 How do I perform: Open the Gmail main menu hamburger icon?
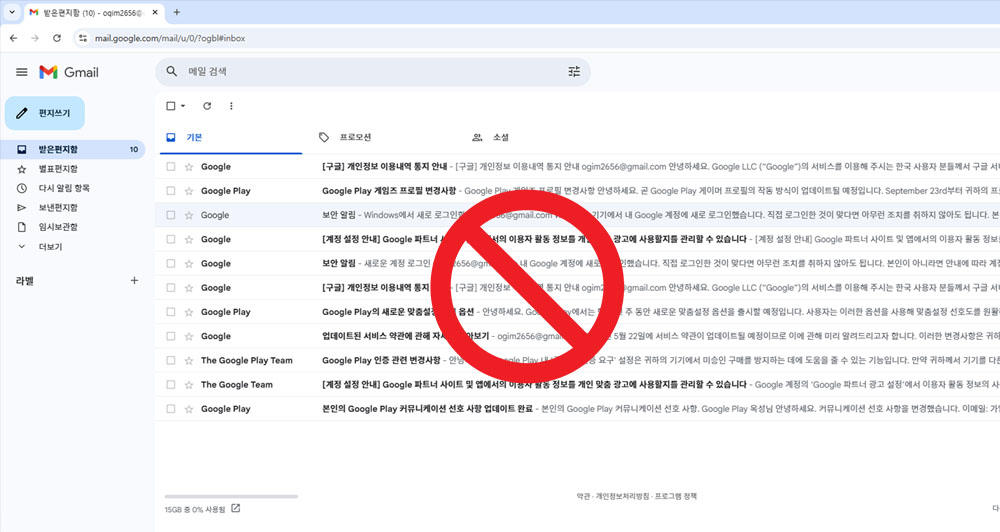(x=21, y=72)
